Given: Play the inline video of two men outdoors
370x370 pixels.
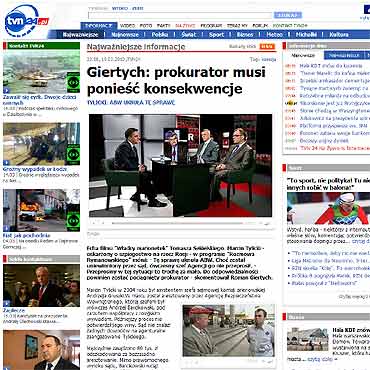Looking at the screenshot, I should [229, 330].
